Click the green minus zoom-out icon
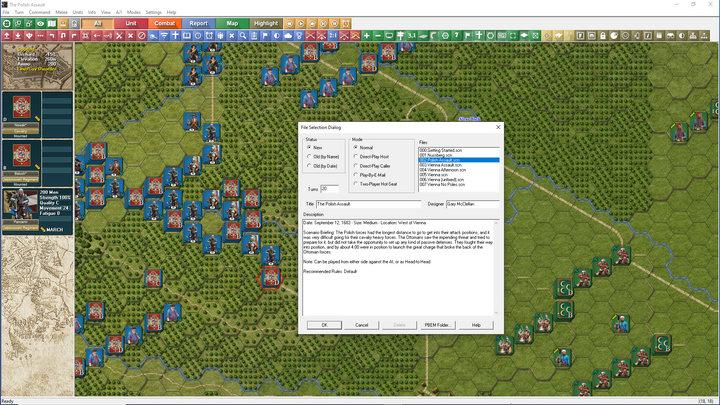This screenshot has height=405, width=720. (x=378, y=35)
